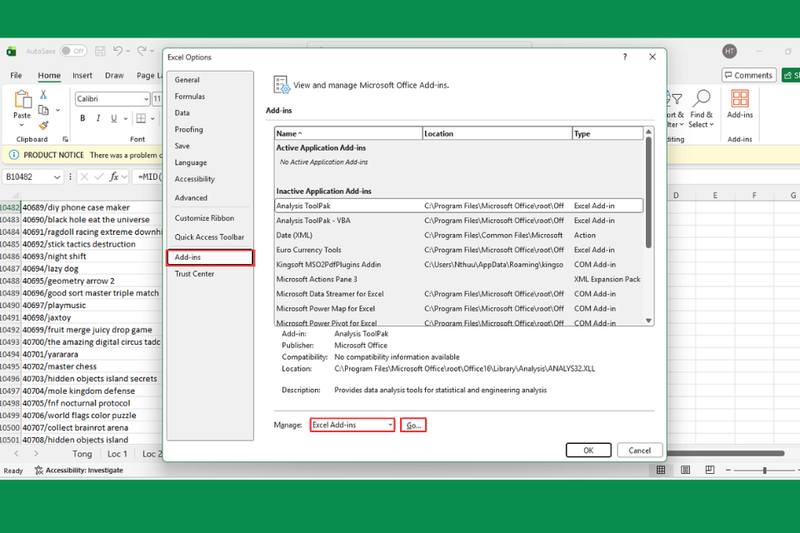Expand the Copy options arrow
This screenshot has width=800, height=533.
tap(58, 110)
